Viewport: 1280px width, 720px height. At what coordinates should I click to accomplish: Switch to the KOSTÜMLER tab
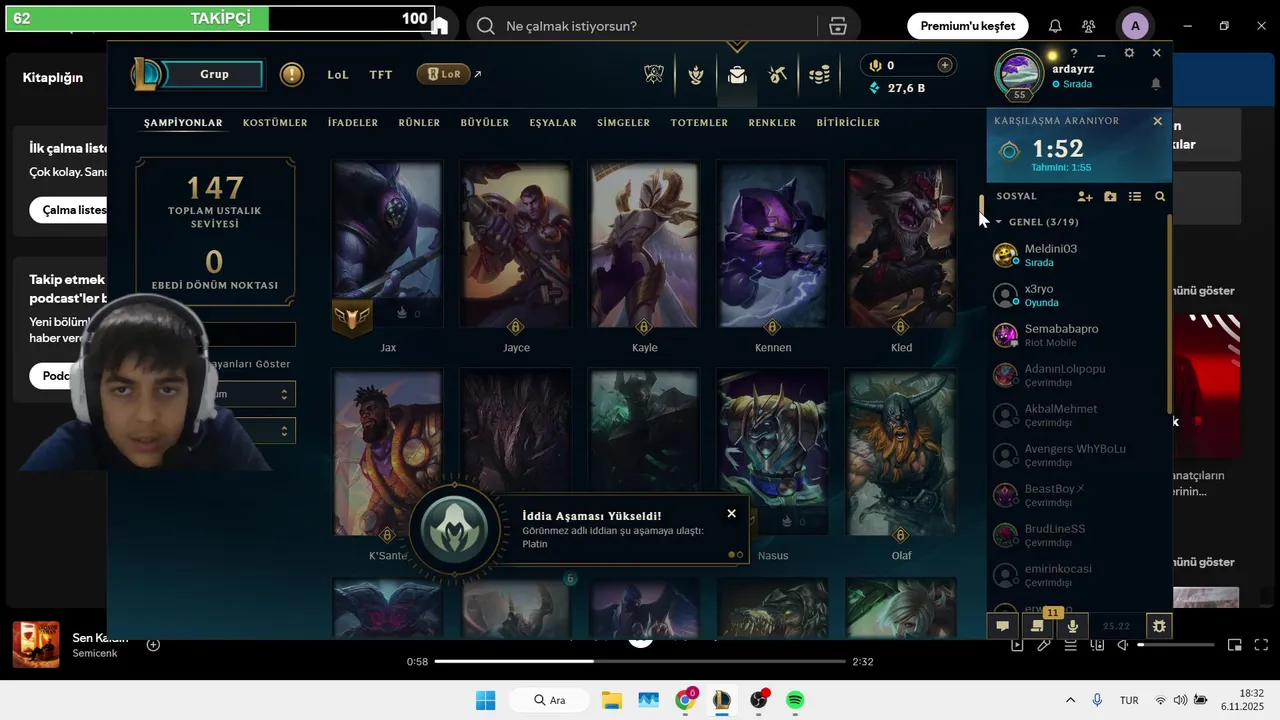tap(275, 123)
